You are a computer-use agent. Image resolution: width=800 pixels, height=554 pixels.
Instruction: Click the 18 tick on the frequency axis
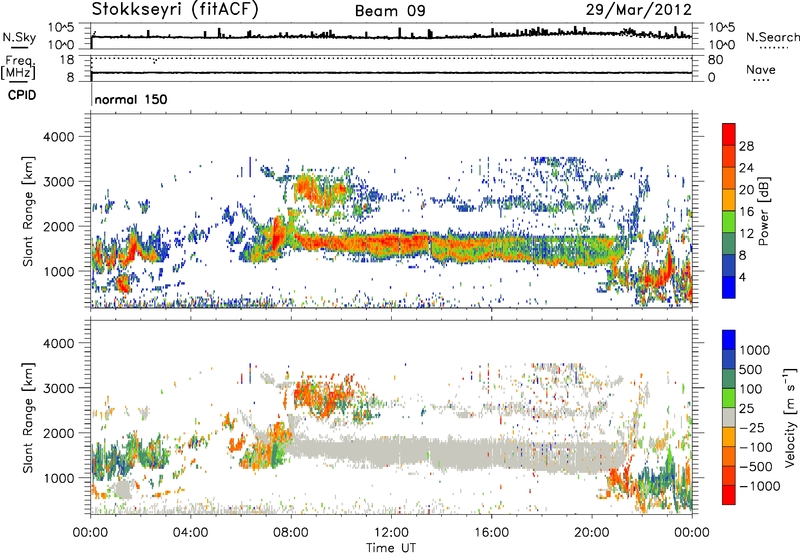67,60
